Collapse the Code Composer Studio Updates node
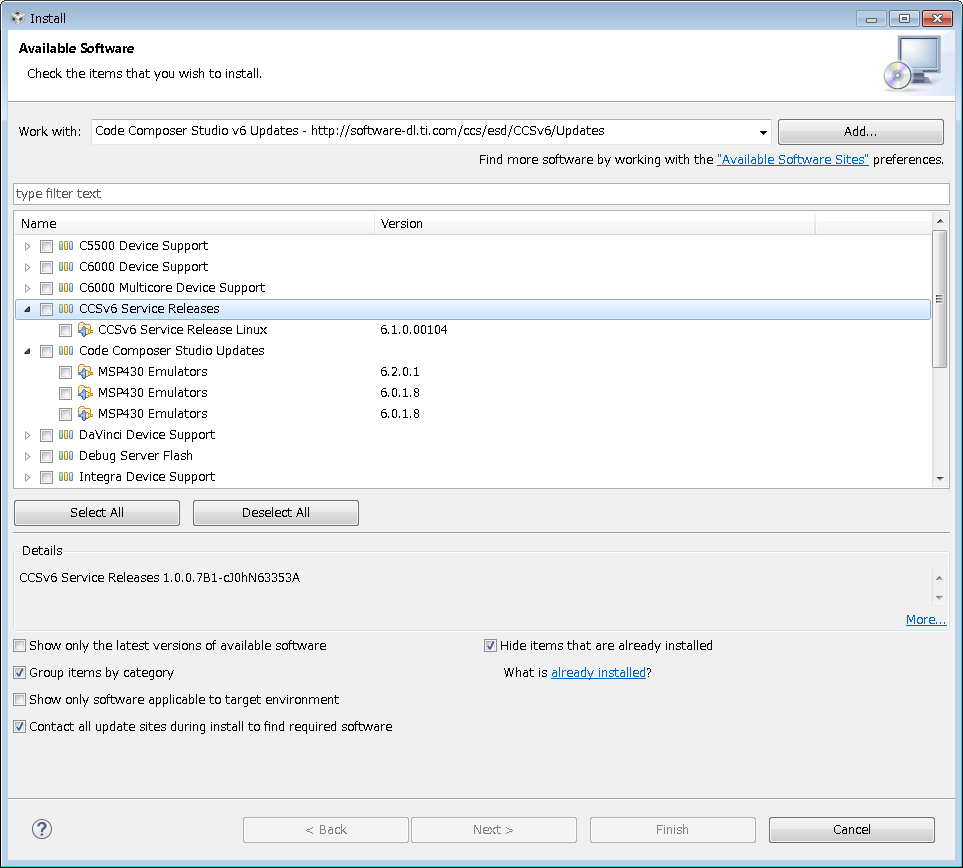The image size is (963, 868). (x=27, y=351)
